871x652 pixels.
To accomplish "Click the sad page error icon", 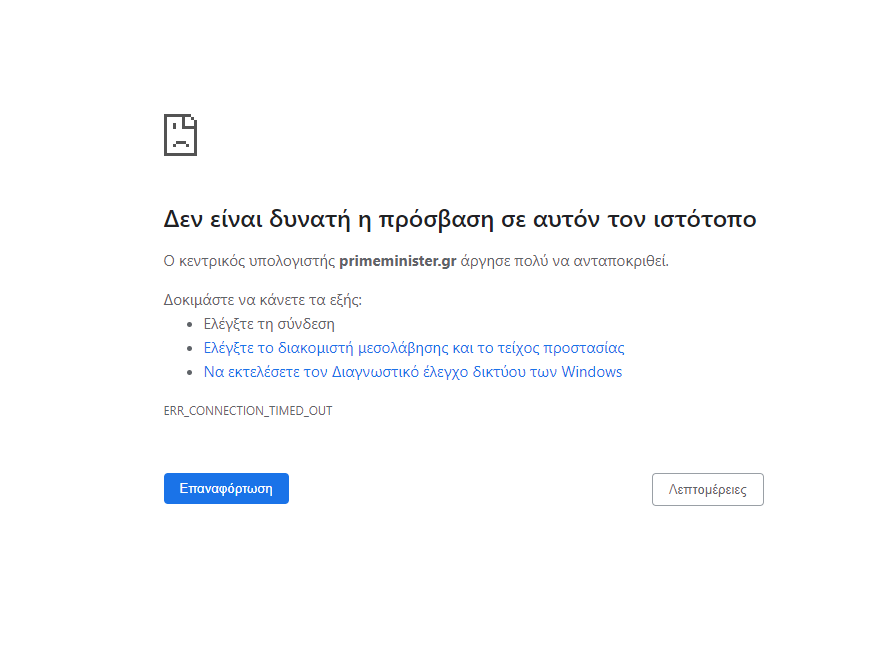I will (x=180, y=135).
